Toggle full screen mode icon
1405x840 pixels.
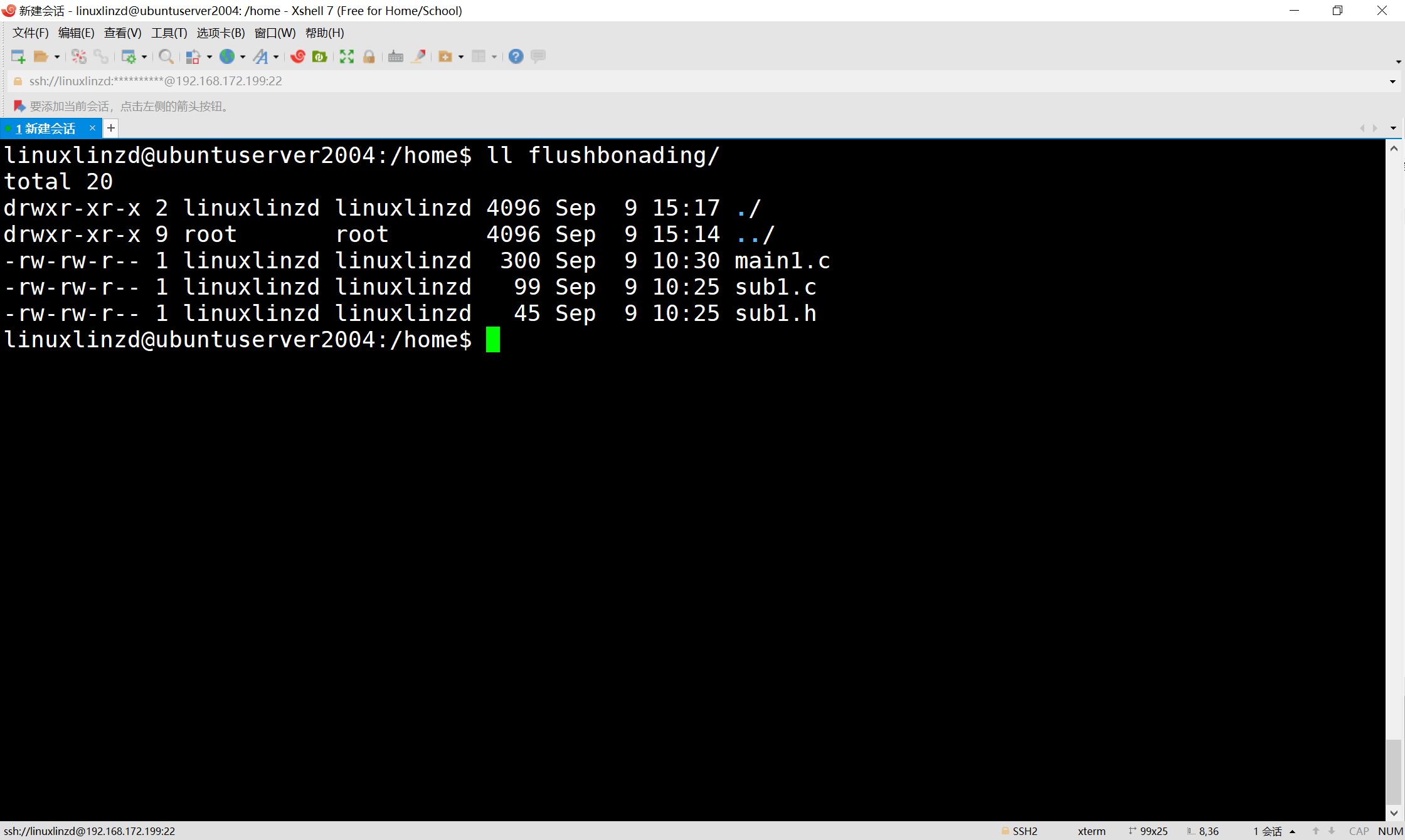tap(347, 56)
